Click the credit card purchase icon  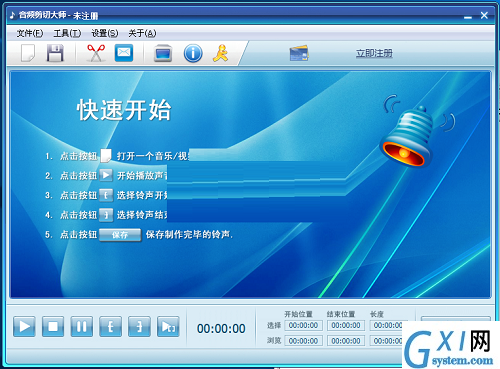coord(299,53)
